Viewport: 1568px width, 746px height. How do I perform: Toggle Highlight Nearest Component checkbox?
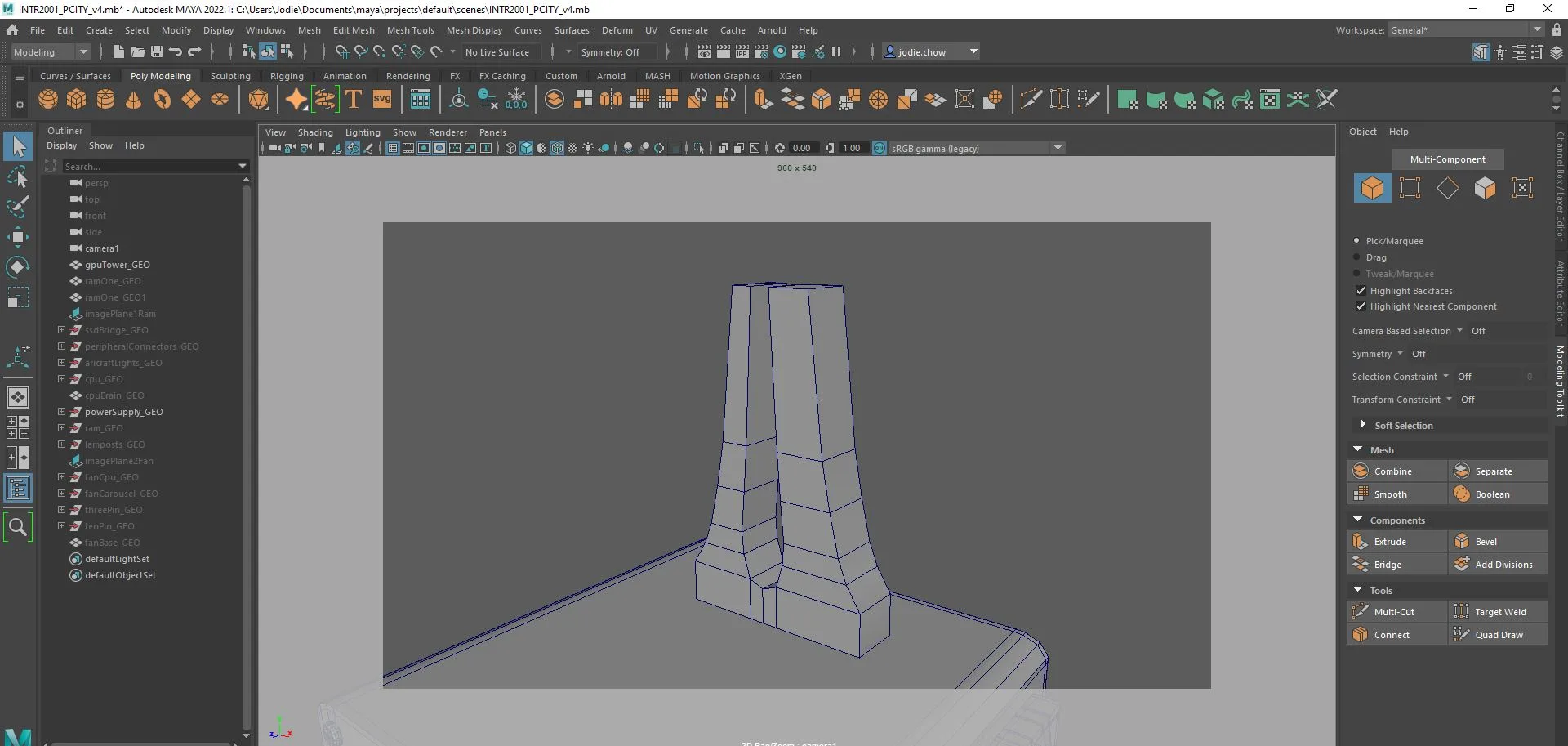pos(1361,306)
